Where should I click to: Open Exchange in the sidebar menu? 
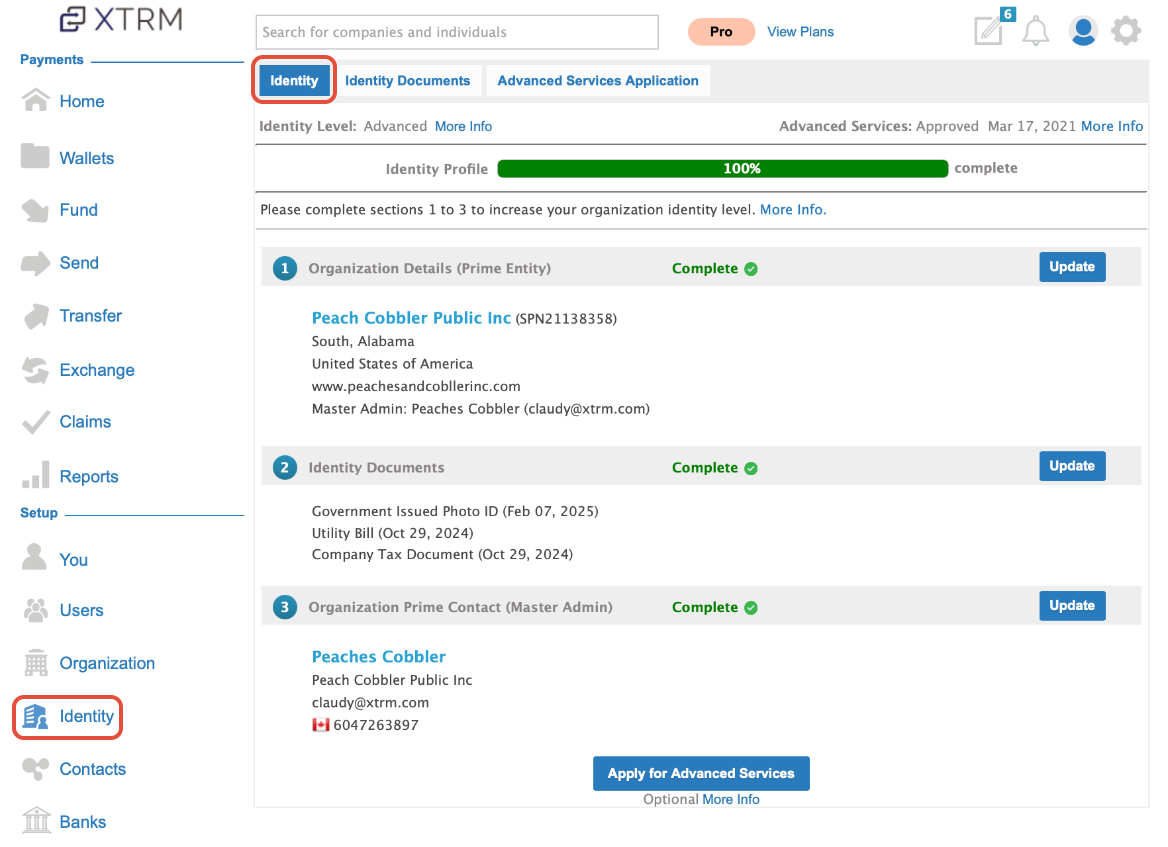point(97,370)
